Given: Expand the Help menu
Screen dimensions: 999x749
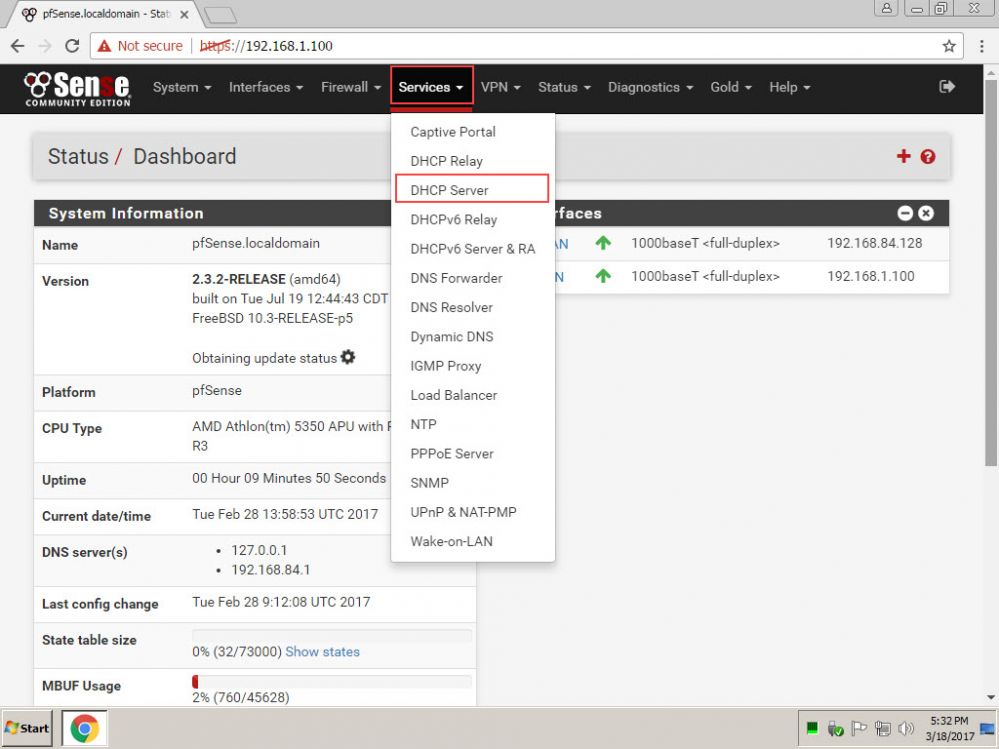Looking at the screenshot, I should pos(789,87).
